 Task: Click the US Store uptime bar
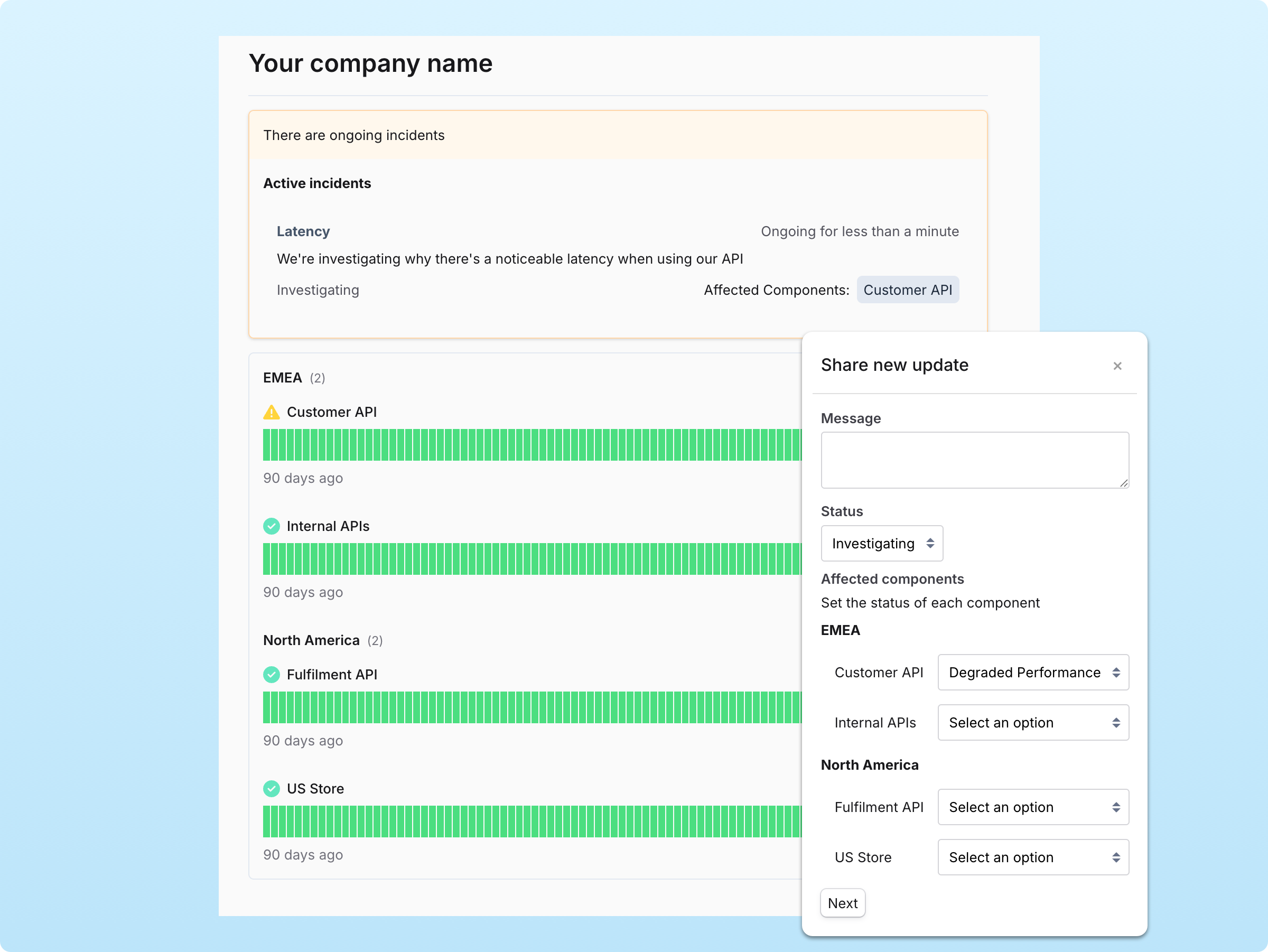pos(532,822)
